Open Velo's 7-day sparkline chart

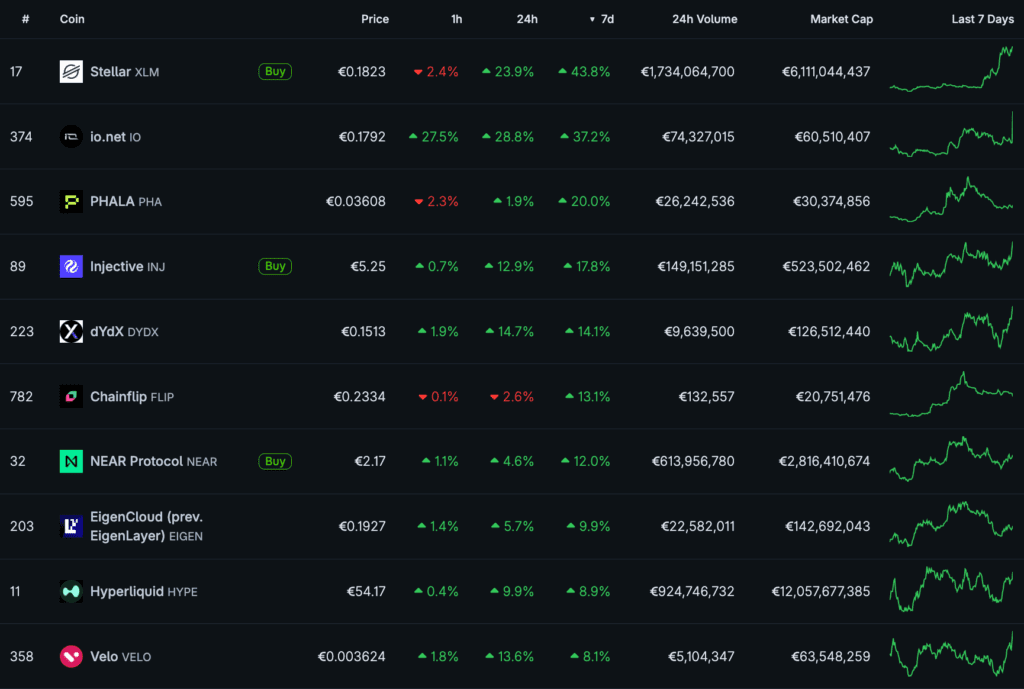point(952,654)
